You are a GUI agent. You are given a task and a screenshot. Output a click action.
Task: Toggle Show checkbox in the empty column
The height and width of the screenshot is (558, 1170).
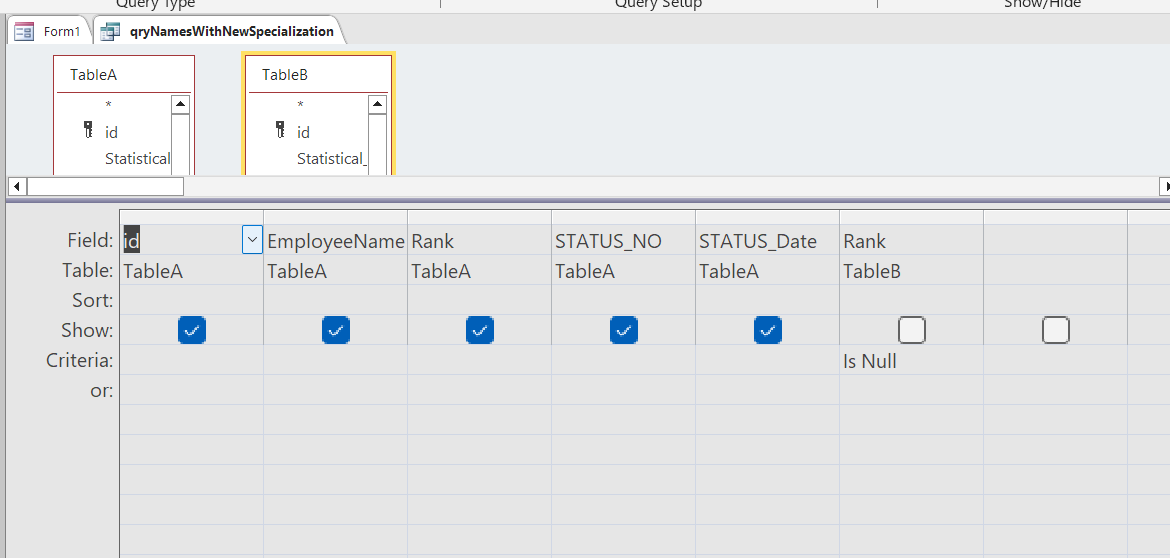click(1056, 330)
